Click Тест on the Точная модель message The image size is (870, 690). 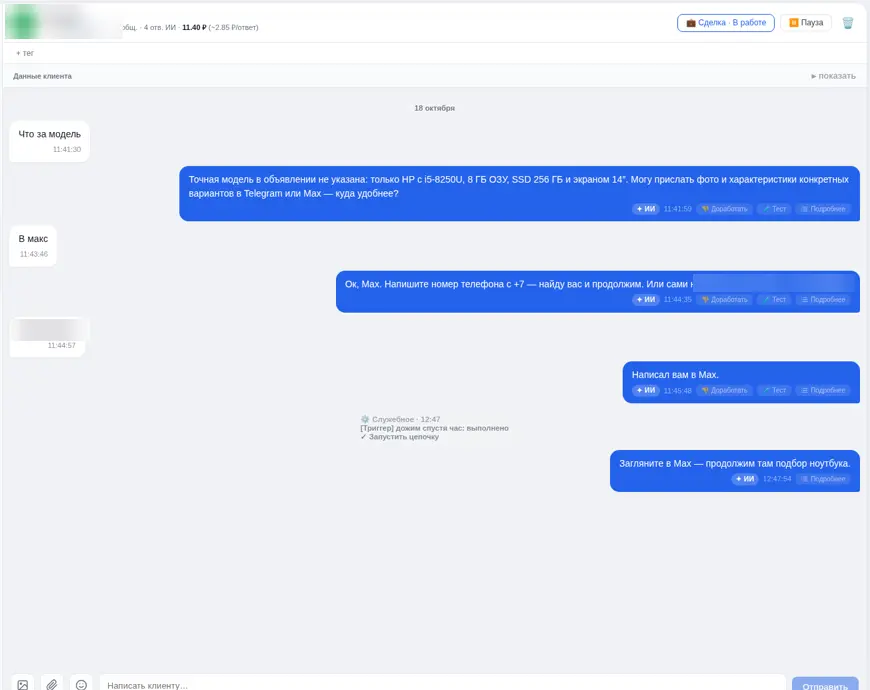click(775, 209)
